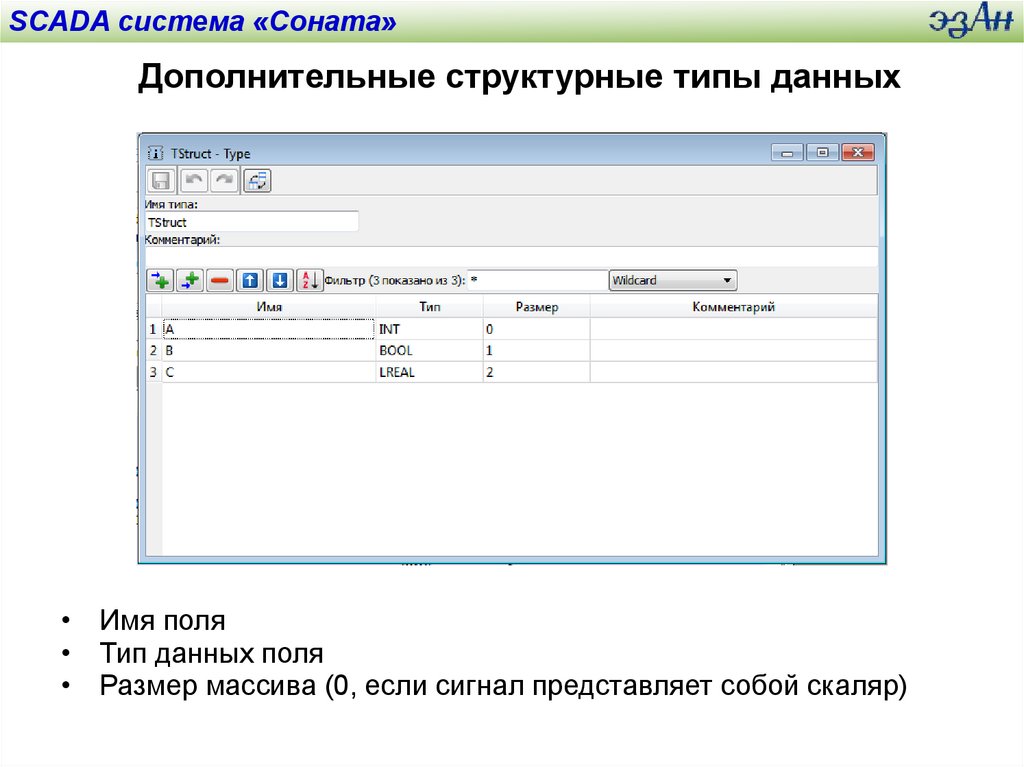
Task: Maximize the TStruct - Type window
Action: 822,153
